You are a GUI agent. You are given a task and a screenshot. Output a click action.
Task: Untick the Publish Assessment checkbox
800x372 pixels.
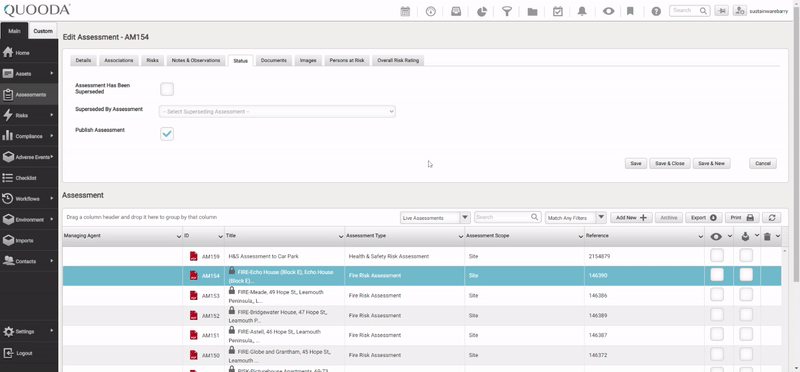coord(167,134)
